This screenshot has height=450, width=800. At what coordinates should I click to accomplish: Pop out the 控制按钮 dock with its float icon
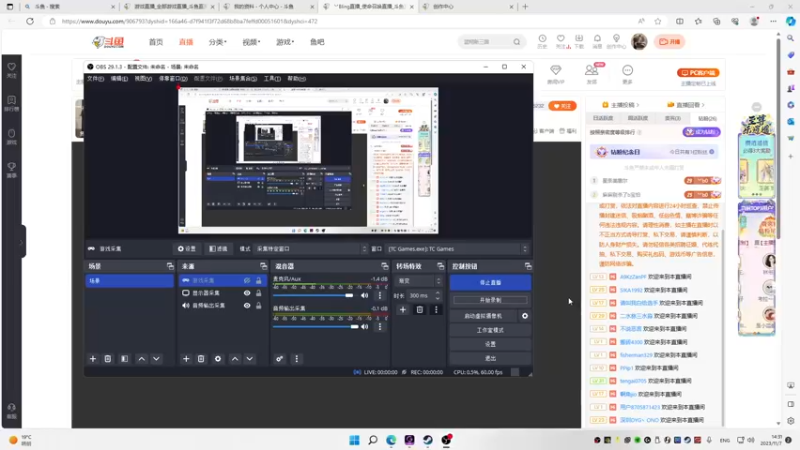tap(528, 266)
